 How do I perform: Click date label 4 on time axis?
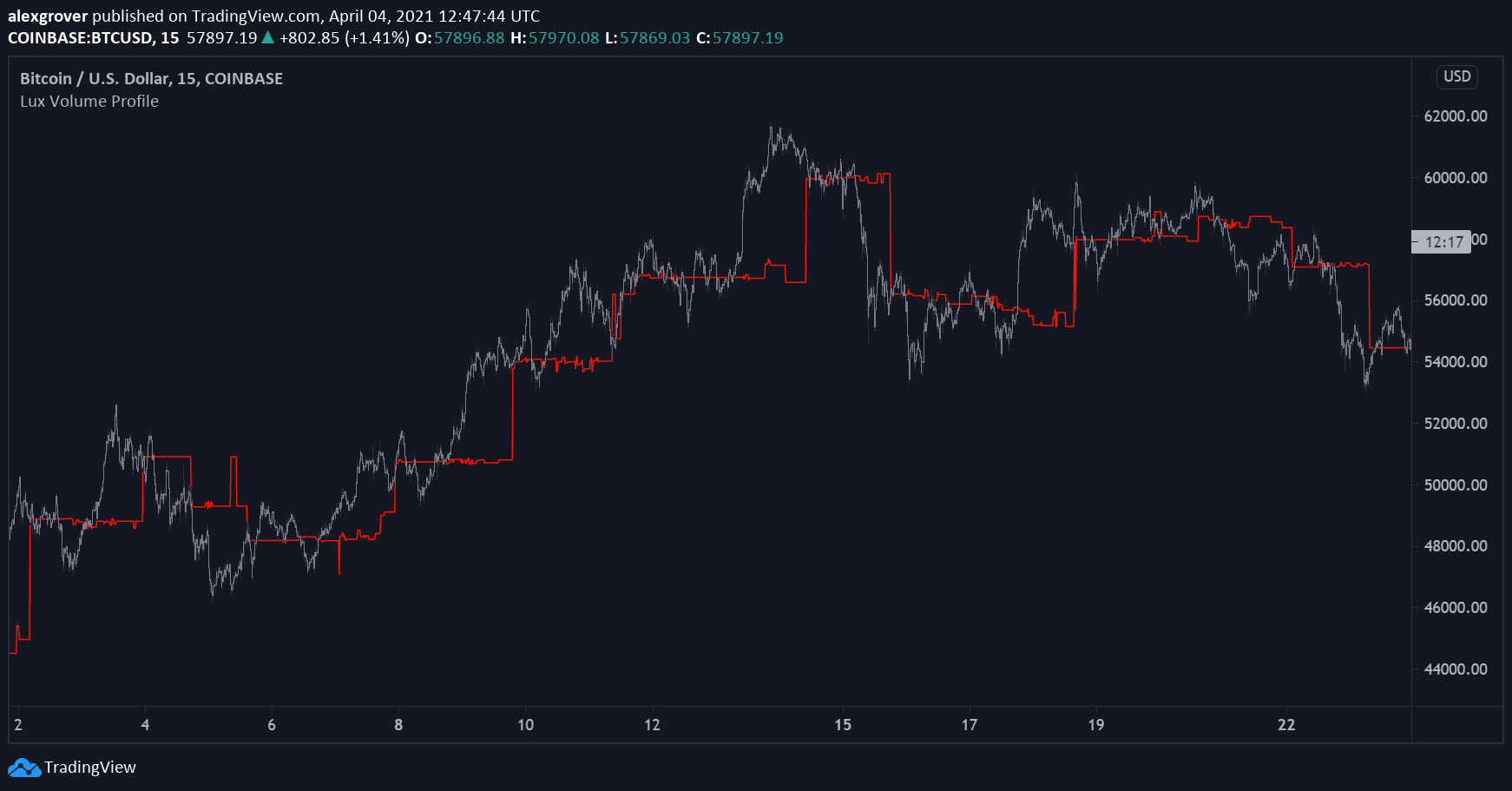pos(145,725)
